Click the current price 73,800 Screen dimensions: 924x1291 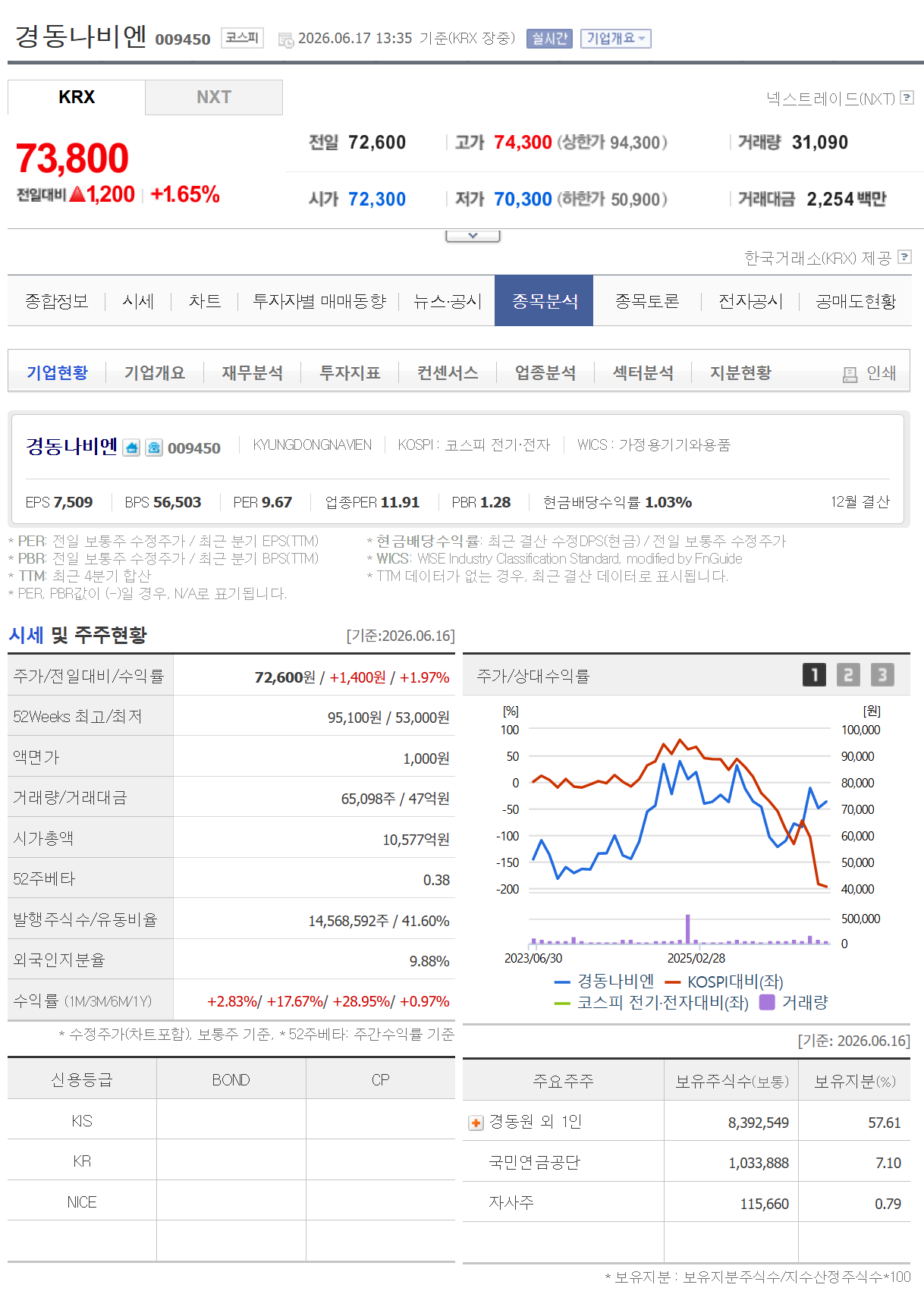click(x=72, y=159)
